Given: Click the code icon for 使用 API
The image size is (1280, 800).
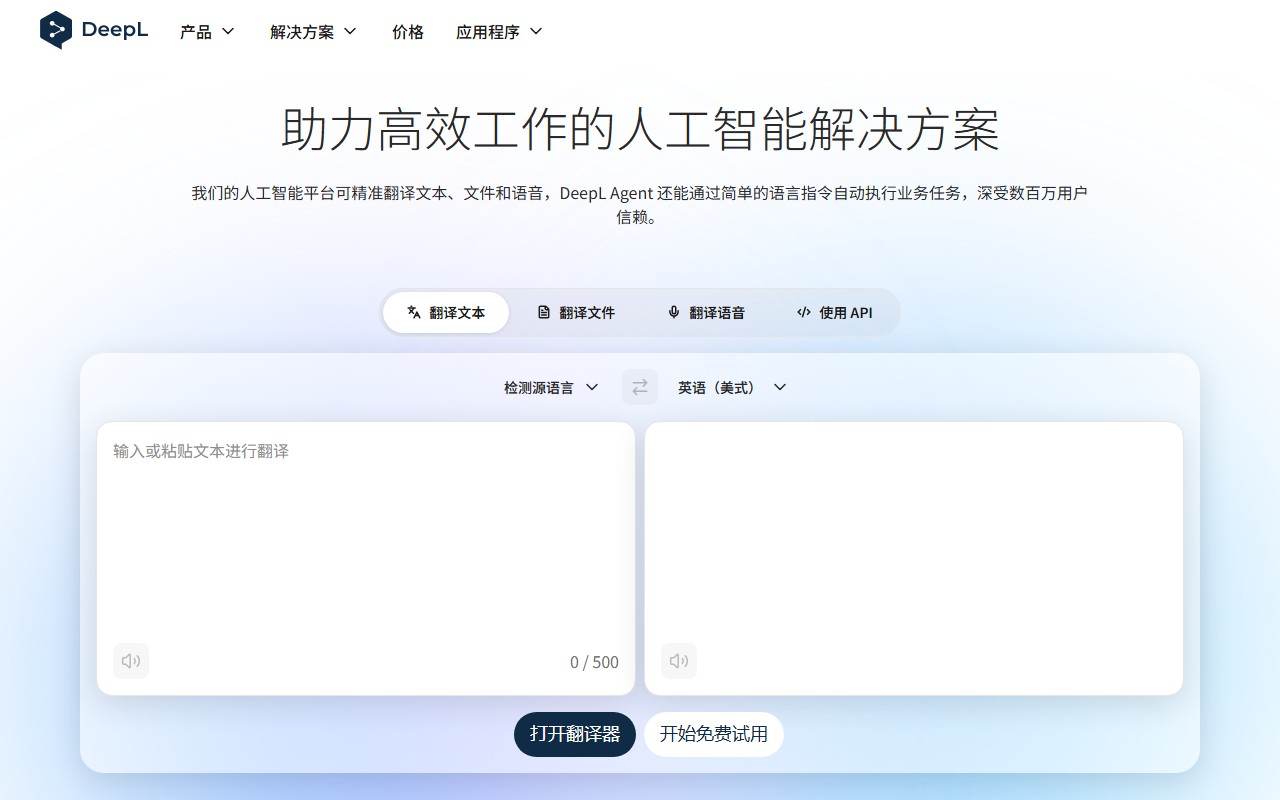Looking at the screenshot, I should pyautogui.click(x=804, y=312).
